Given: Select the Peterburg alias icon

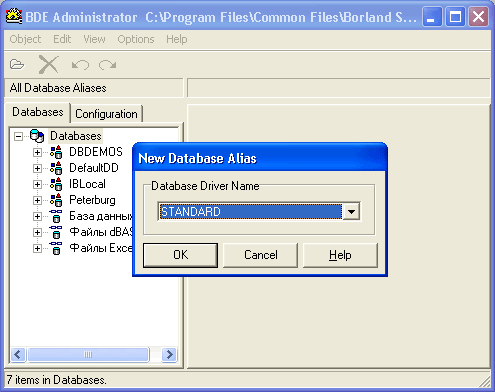Looking at the screenshot, I should (56, 200).
